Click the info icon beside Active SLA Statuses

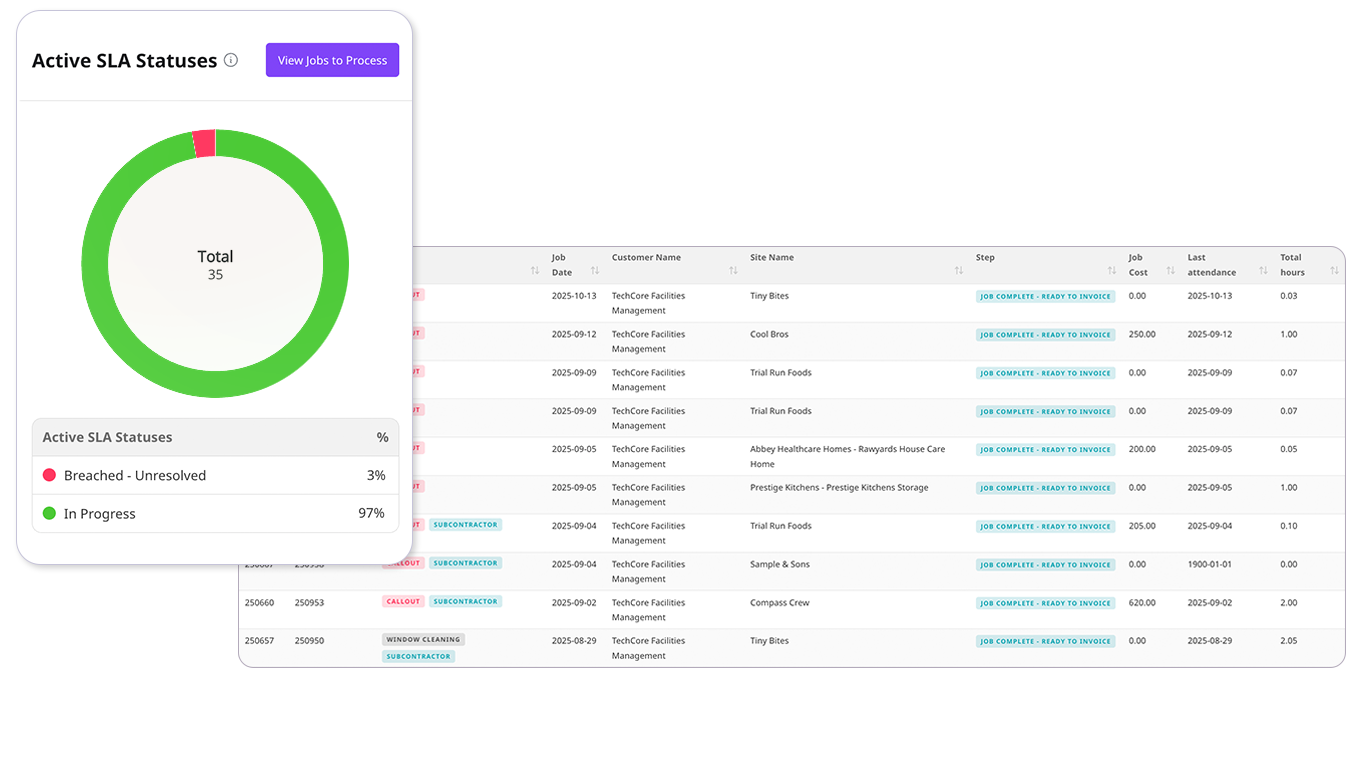[x=231, y=60]
